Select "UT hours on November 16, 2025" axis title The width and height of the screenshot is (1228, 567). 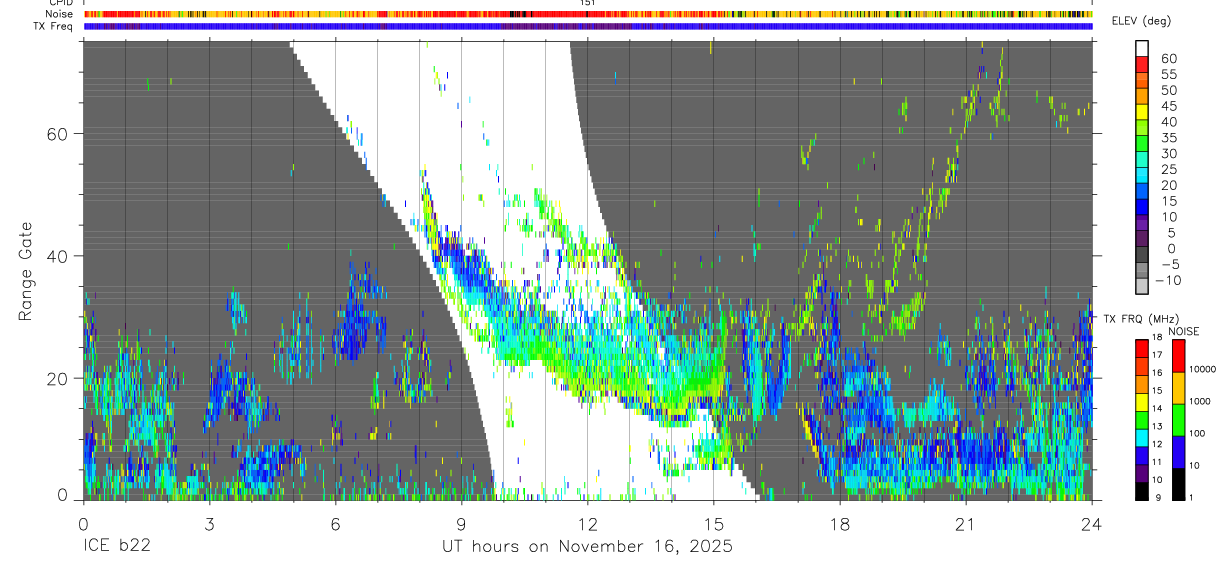click(x=588, y=547)
